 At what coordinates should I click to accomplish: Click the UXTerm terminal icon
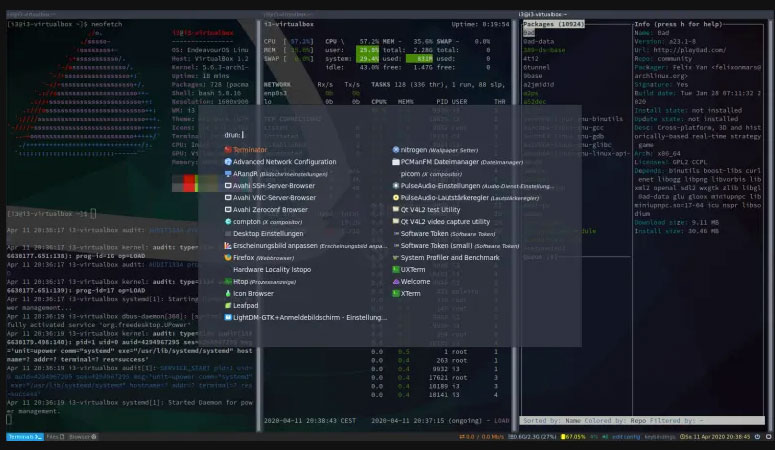coord(395,270)
